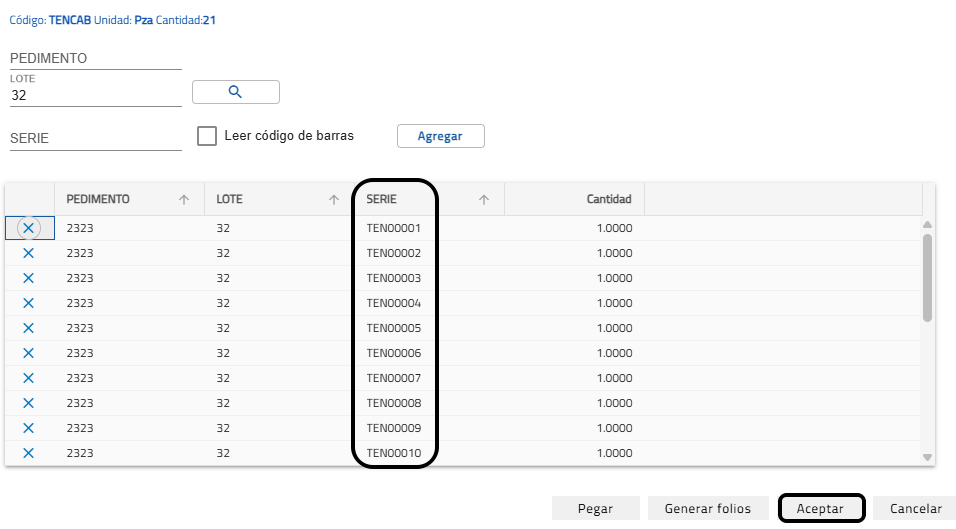Delete the TEN00003 row using its X
This screenshot has height=529, width=956.
28,278
